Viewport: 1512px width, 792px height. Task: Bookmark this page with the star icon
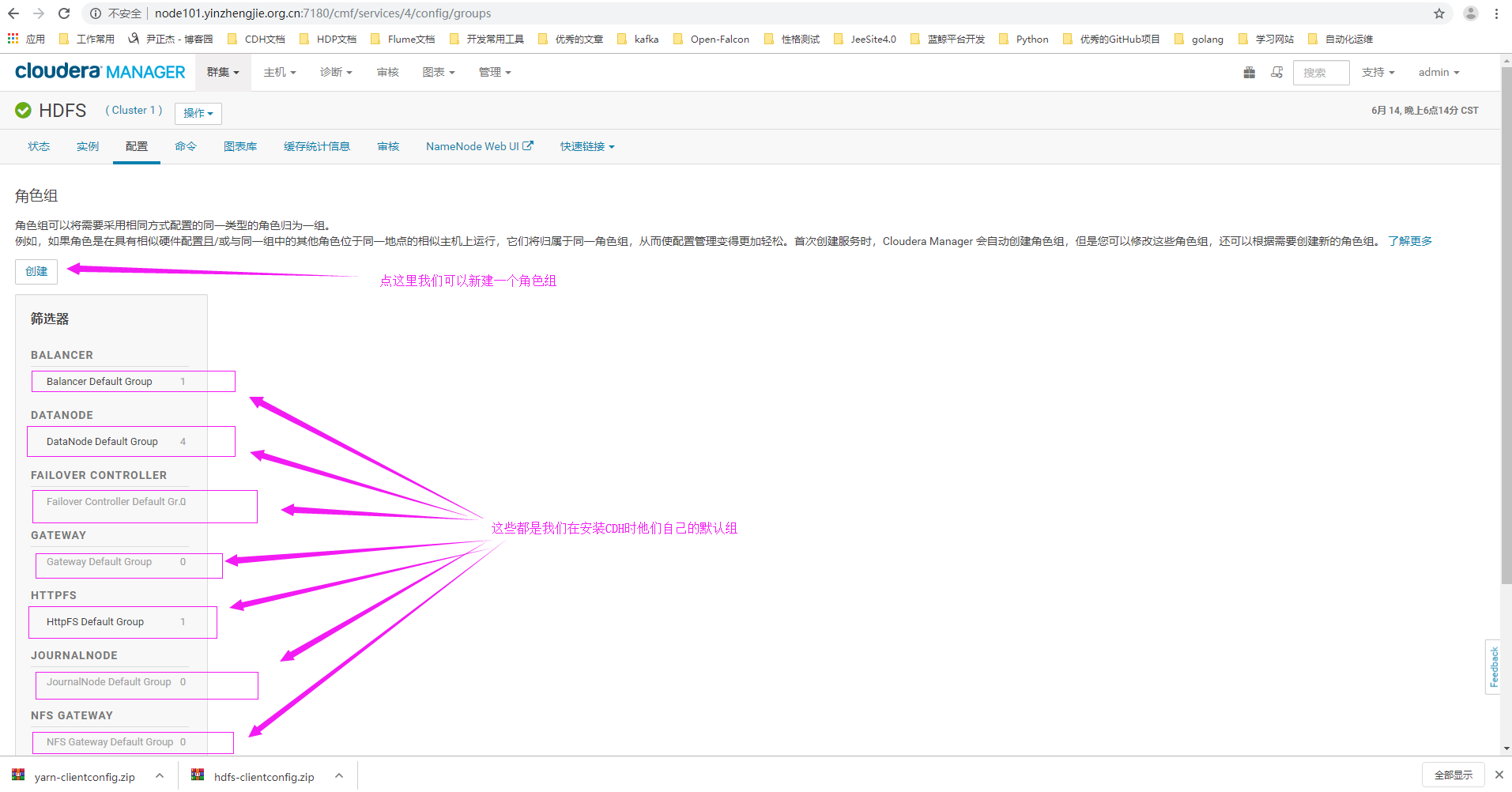(x=1439, y=13)
